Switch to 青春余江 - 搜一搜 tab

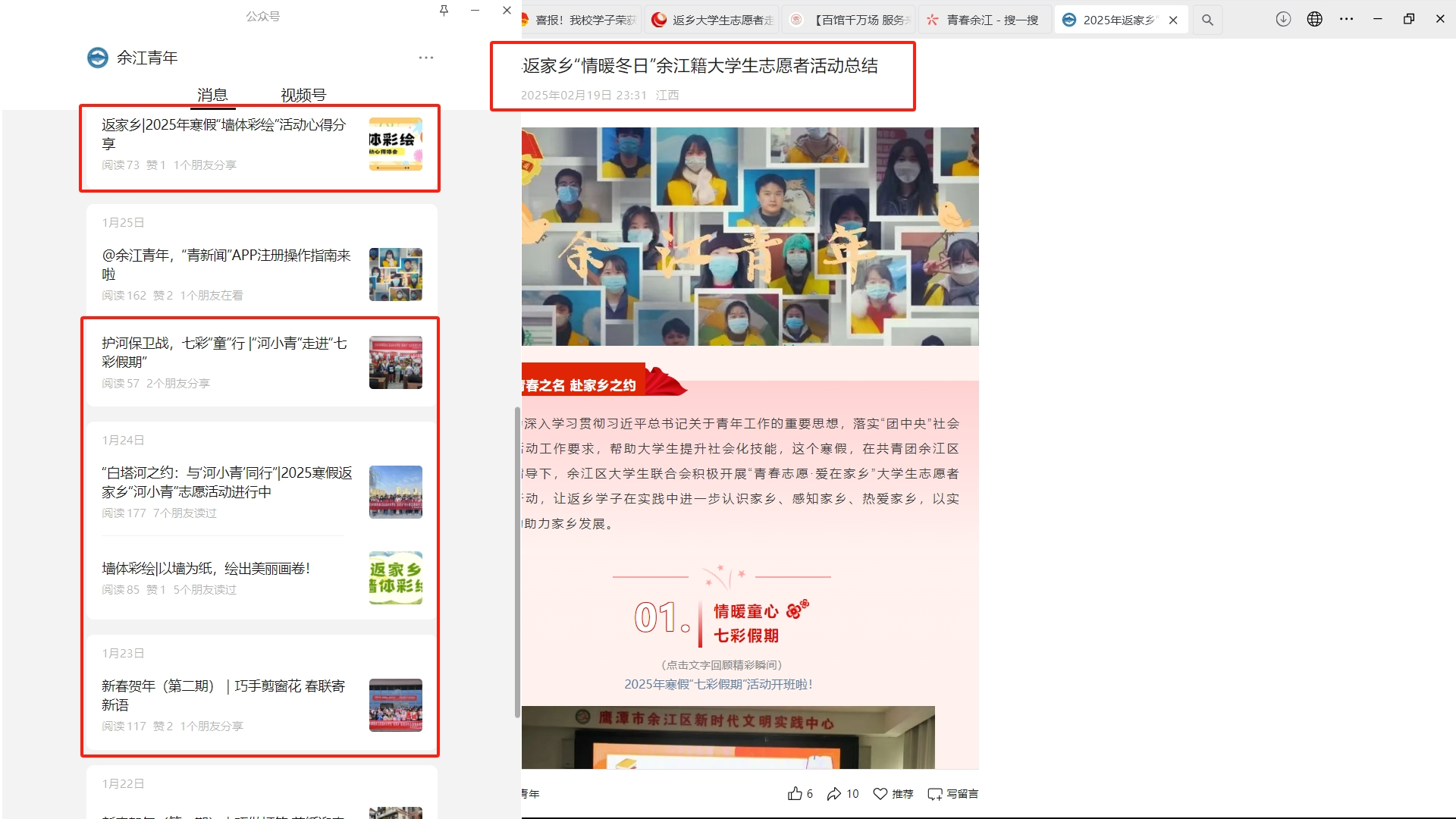[x=984, y=20]
